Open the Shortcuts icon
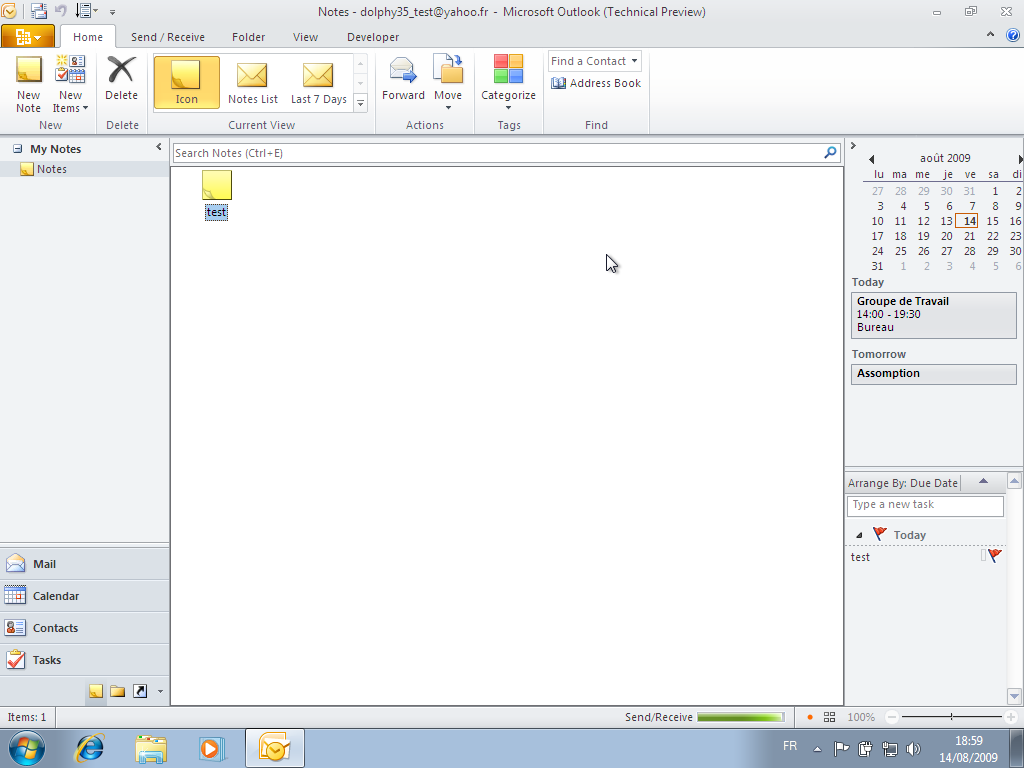This screenshot has width=1024, height=768. click(140, 691)
